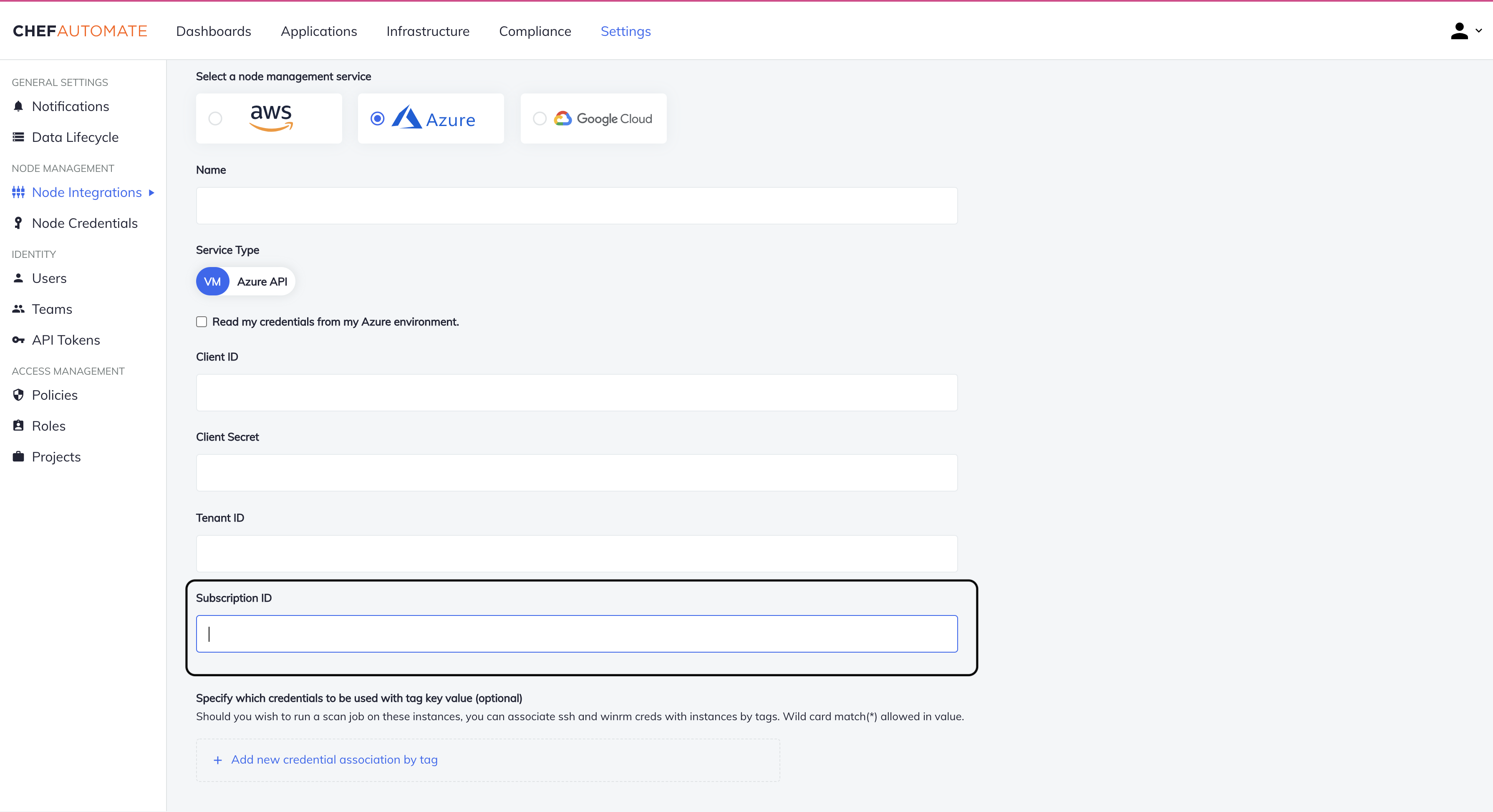Open Notifications settings

click(71, 107)
